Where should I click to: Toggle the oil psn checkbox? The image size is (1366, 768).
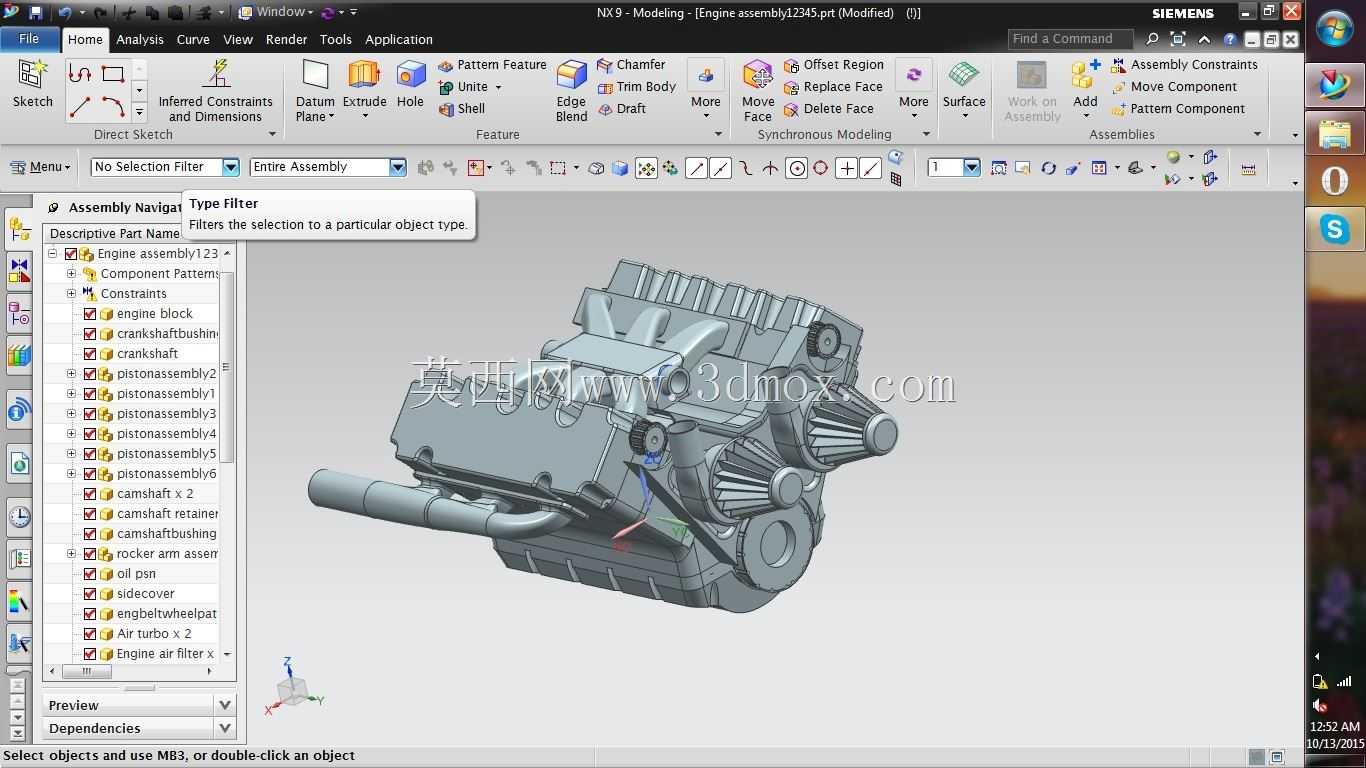(x=90, y=574)
